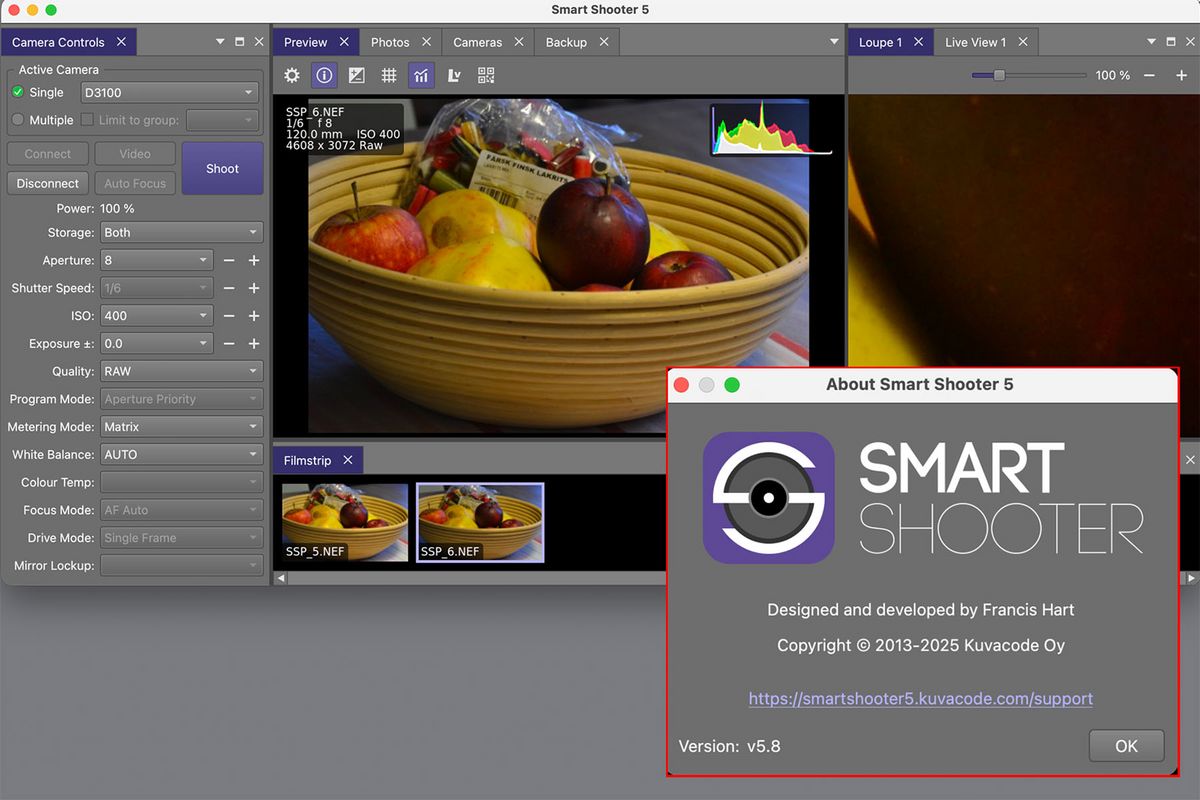
Task: Click the QR code scan icon
Action: tap(486, 75)
